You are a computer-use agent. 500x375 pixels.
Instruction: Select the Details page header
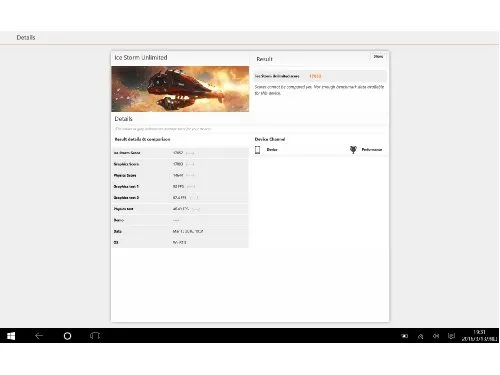click(26, 37)
